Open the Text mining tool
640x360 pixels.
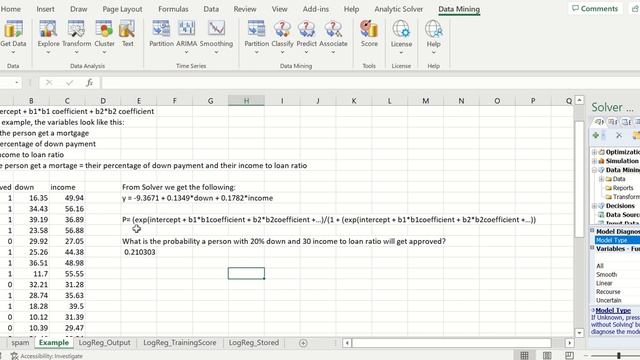pos(127,33)
